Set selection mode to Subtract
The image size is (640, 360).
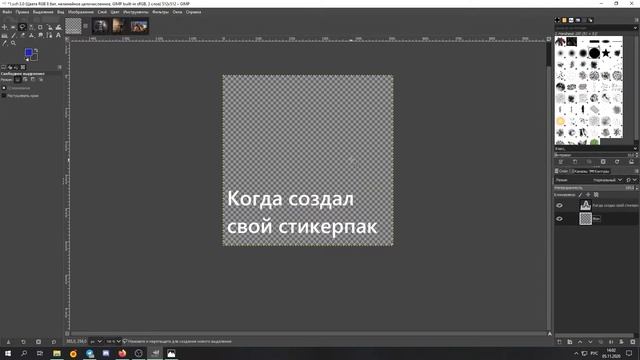pyautogui.click(x=33, y=80)
